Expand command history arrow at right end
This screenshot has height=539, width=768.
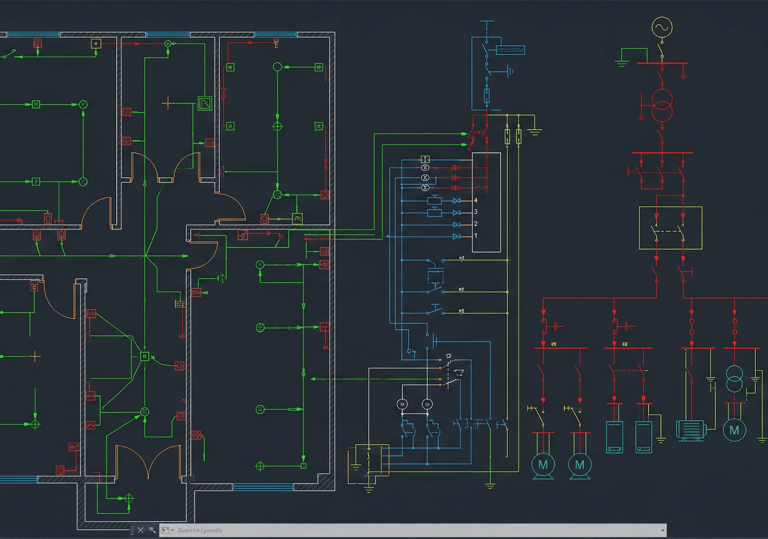[x=662, y=530]
